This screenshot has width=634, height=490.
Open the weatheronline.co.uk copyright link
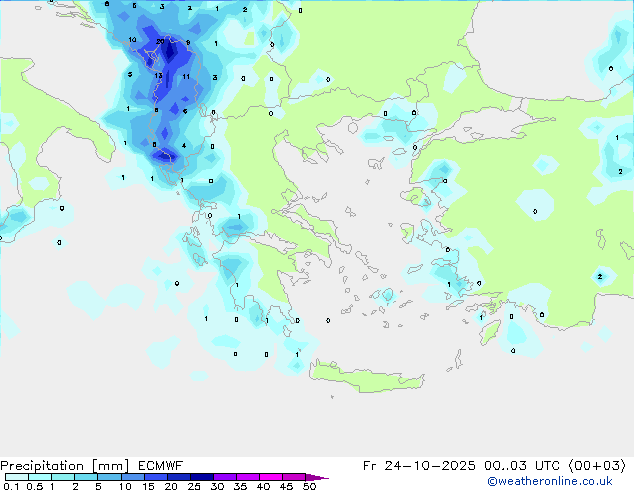pyautogui.click(x=550, y=481)
